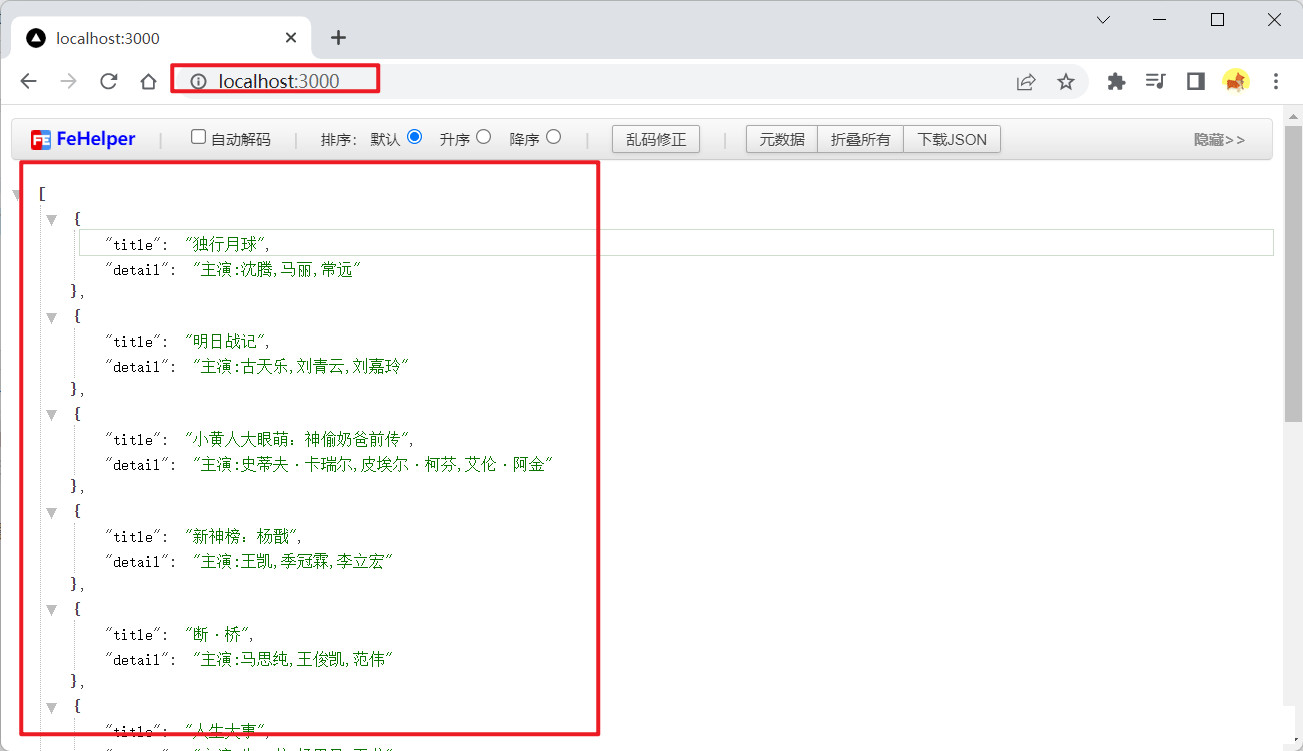Screen dimensions: 1303x751
Task: Collapse the 独行月球 JSON object
Action: (x=52, y=219)
